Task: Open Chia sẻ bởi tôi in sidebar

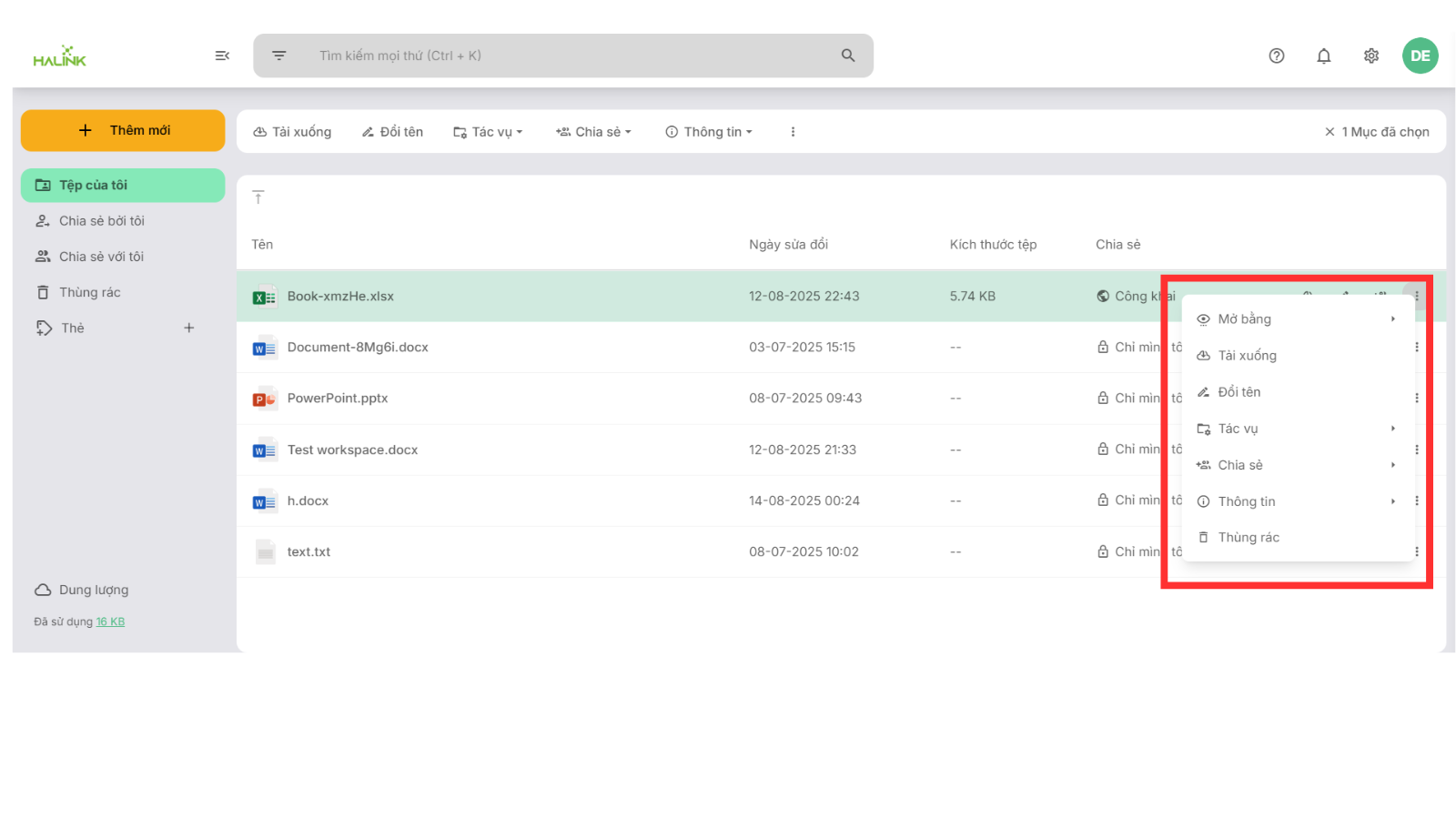Action: pos(123,221)
